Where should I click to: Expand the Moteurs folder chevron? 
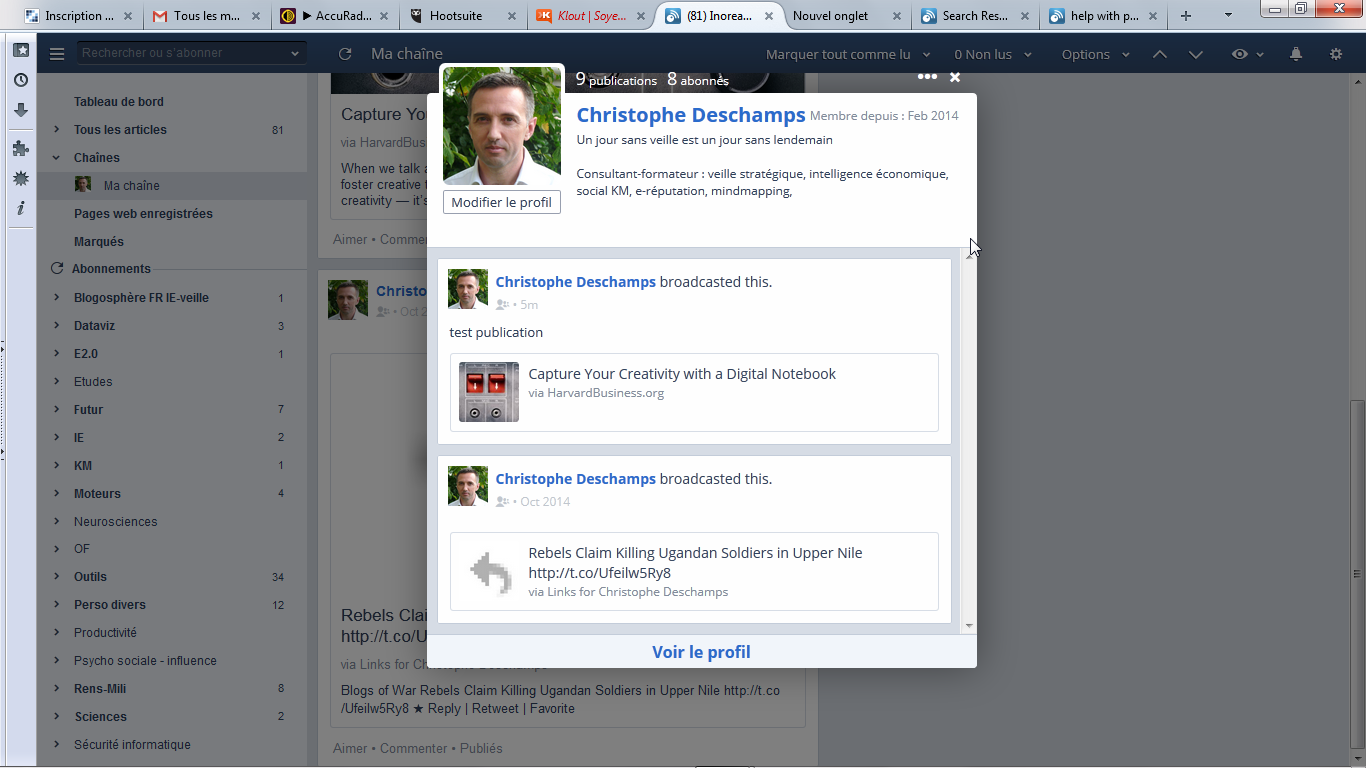tap(57, 493)
